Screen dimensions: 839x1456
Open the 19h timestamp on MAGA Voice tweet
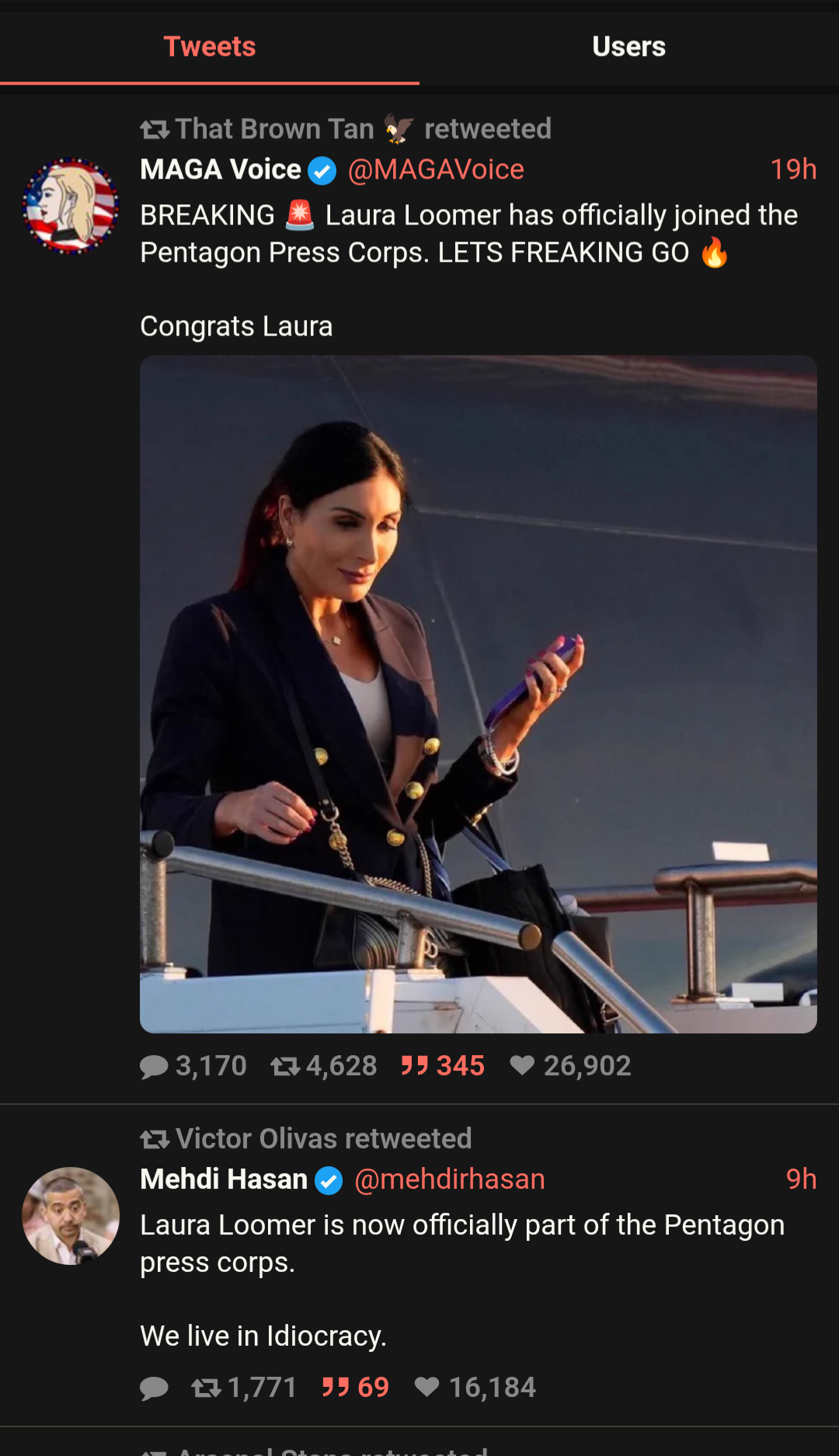click(793, 169)
